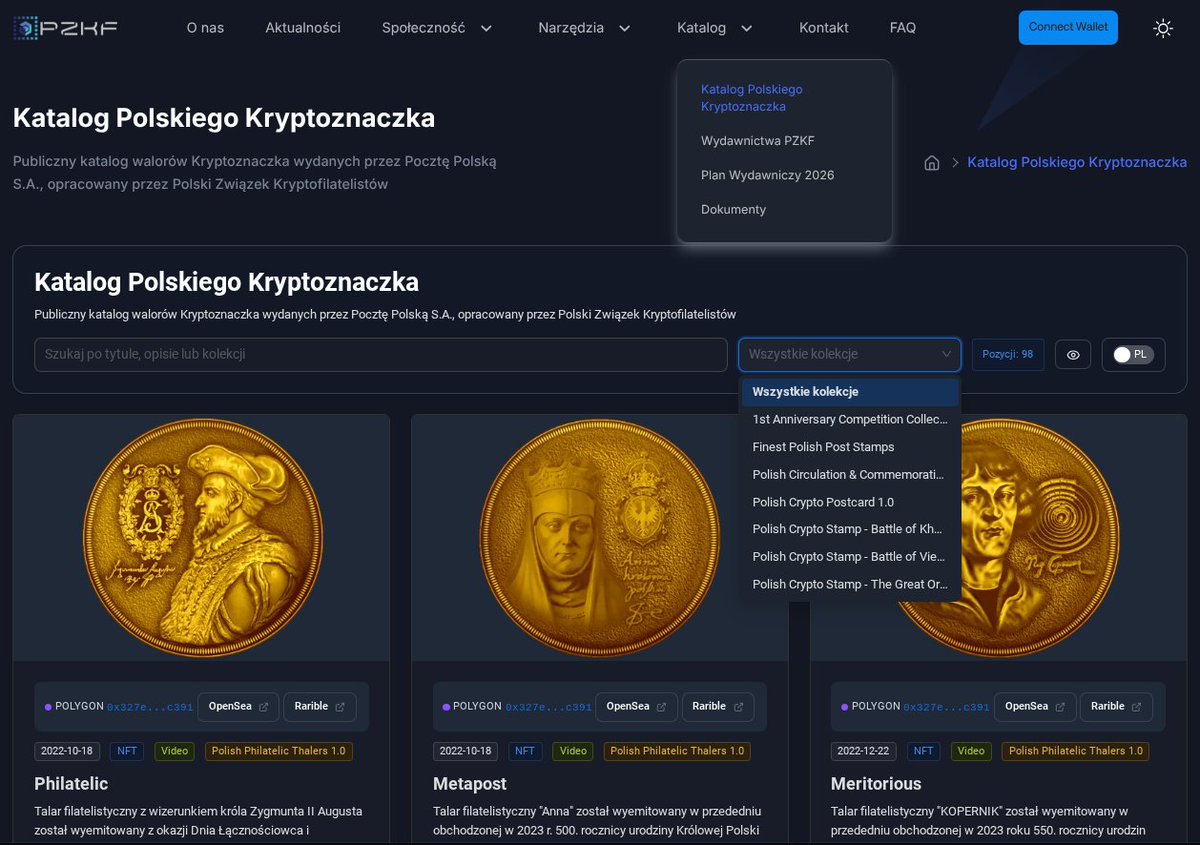Switch the PL language toggle
This screenshot has height=845, width=1200.
(1133, 355)
